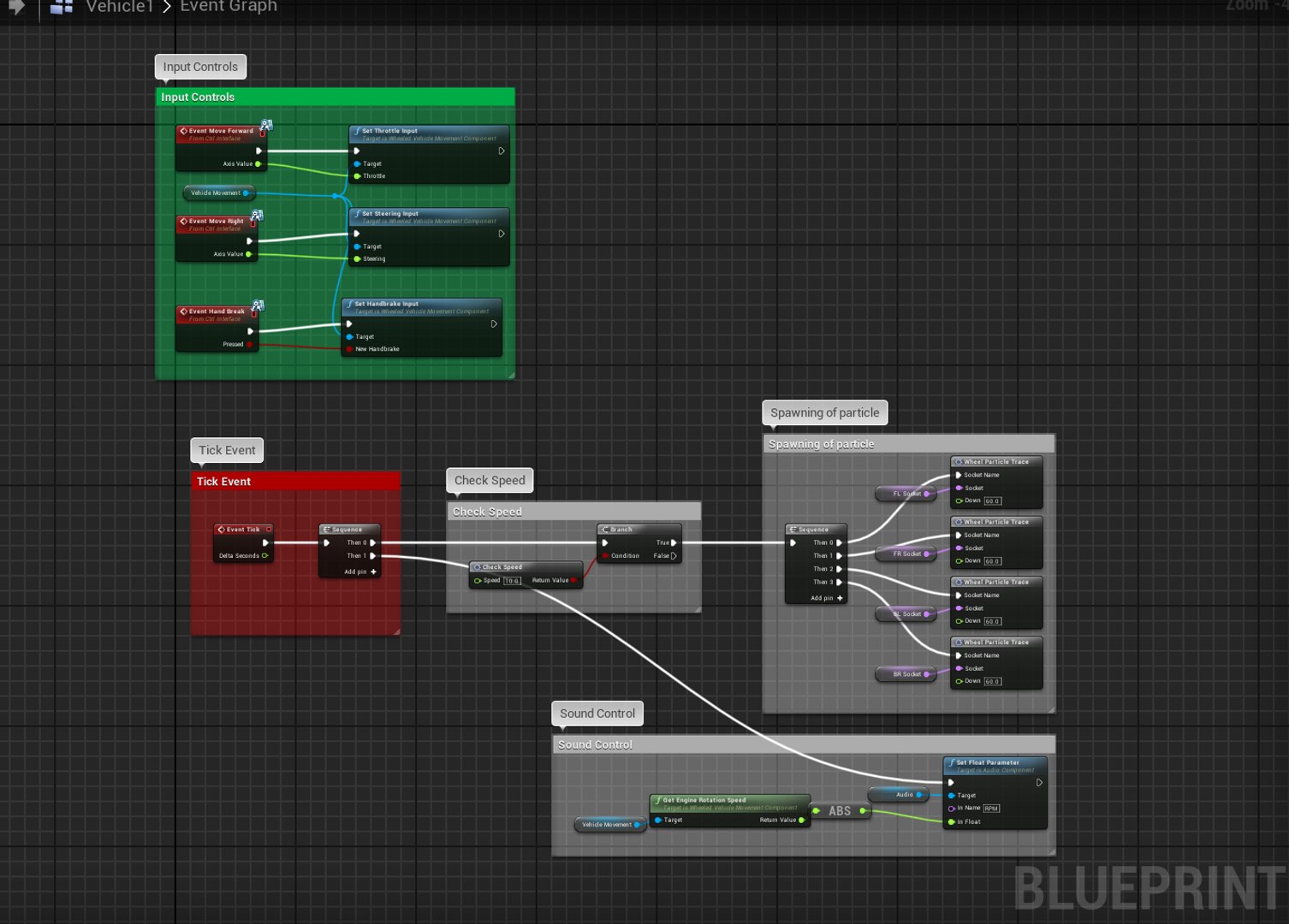
Task: Click the gray Check Speed comment header
Action: 573,511
